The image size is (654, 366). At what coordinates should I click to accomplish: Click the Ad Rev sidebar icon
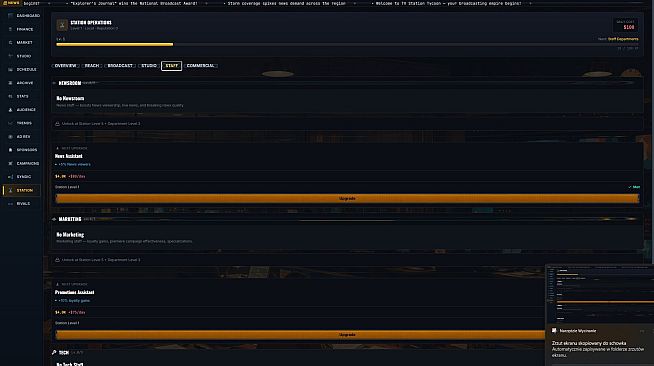coord(10,137)
